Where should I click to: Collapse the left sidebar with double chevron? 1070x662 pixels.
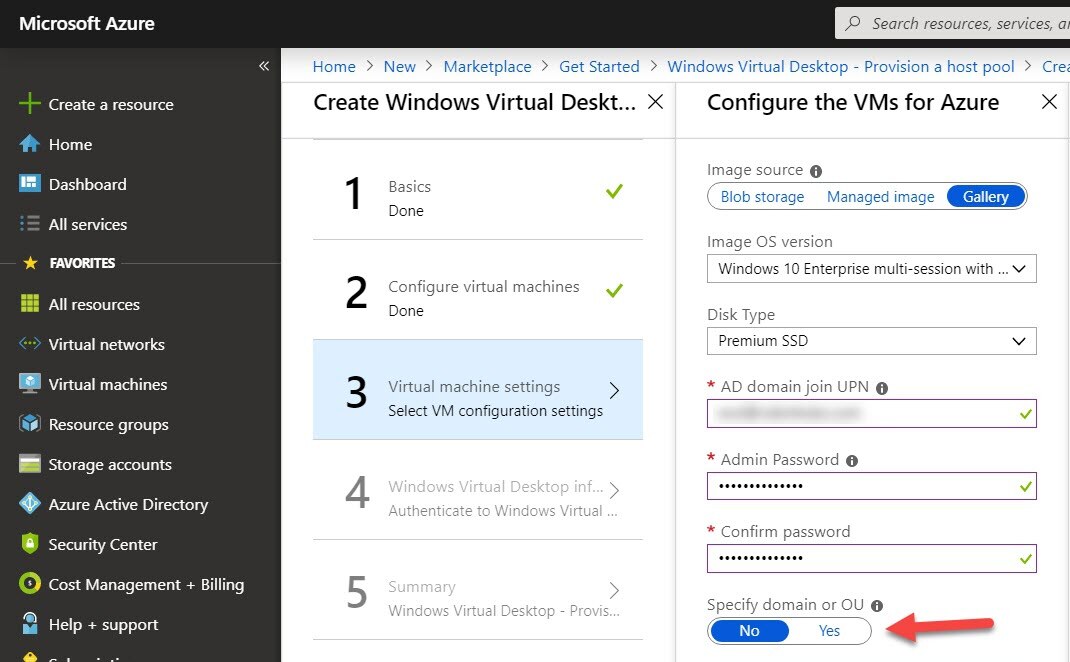pos(264,66)
